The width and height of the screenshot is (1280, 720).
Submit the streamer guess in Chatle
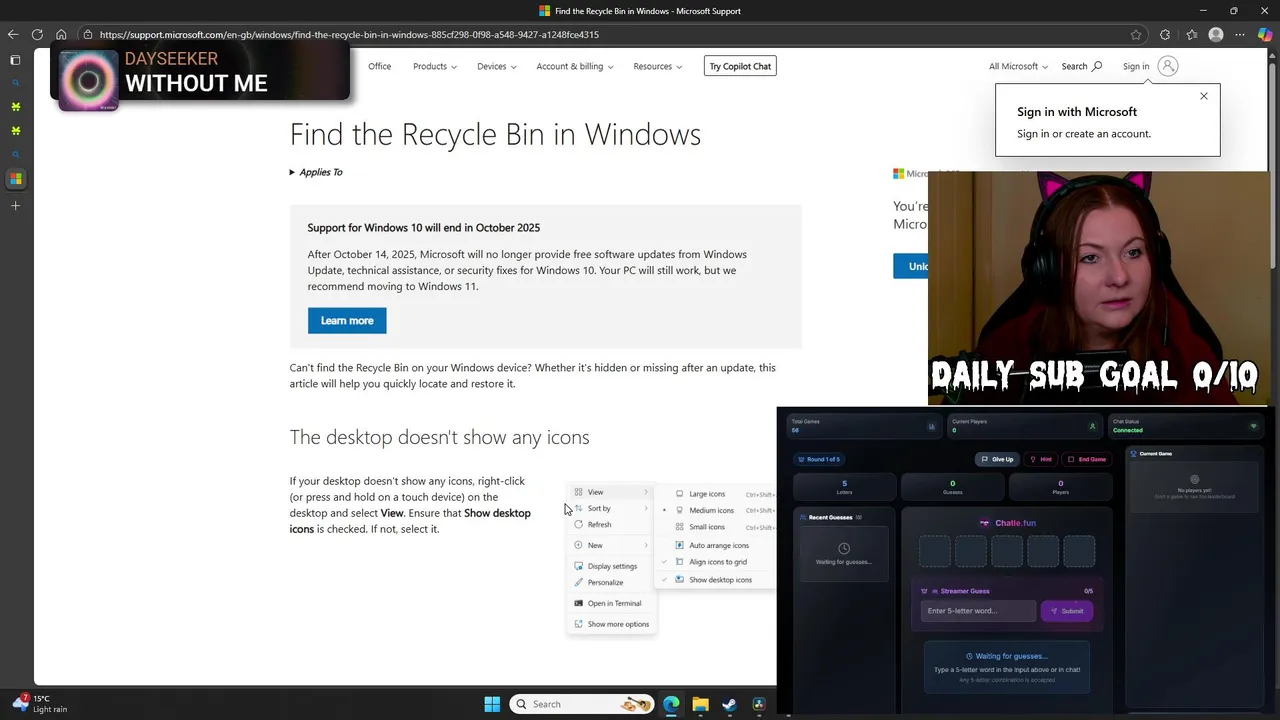pos(1067,611)
